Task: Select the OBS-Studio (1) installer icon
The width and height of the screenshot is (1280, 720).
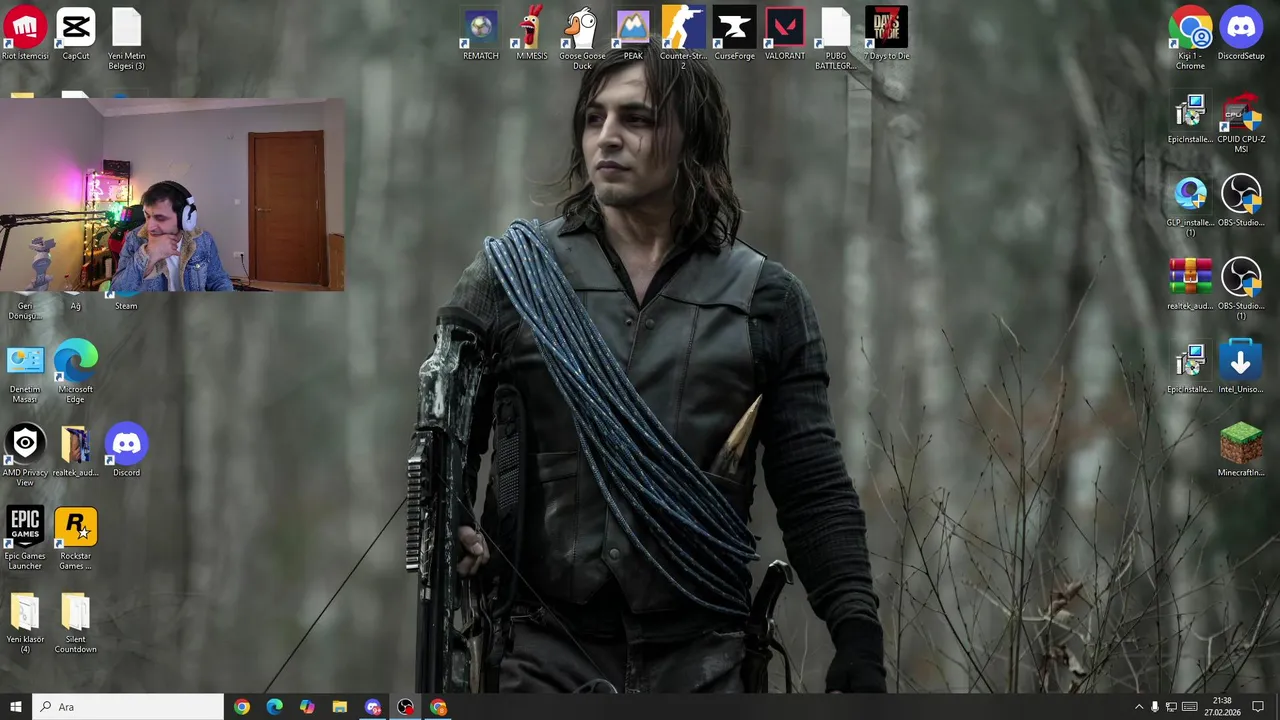Action: point(1241,290)
